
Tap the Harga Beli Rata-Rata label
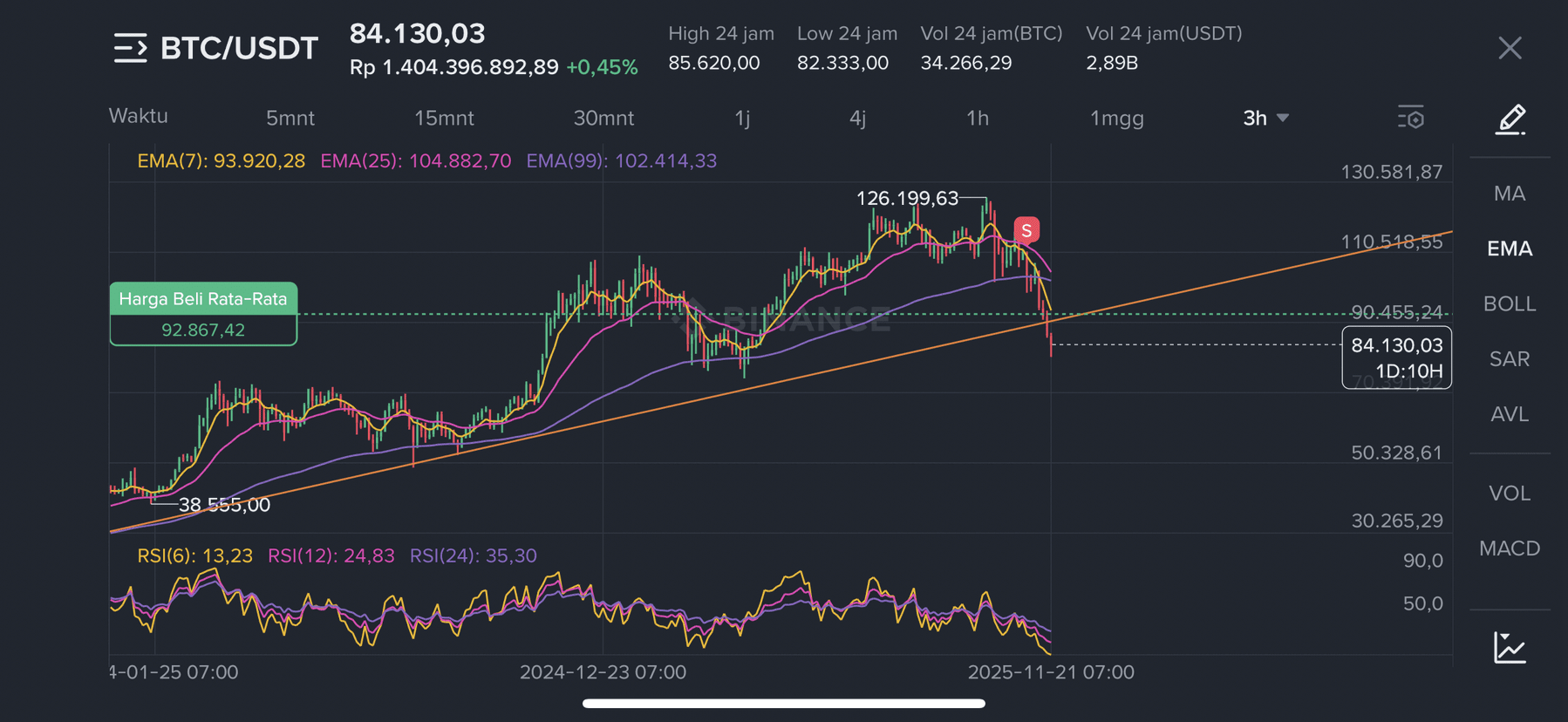coord(203,299)
